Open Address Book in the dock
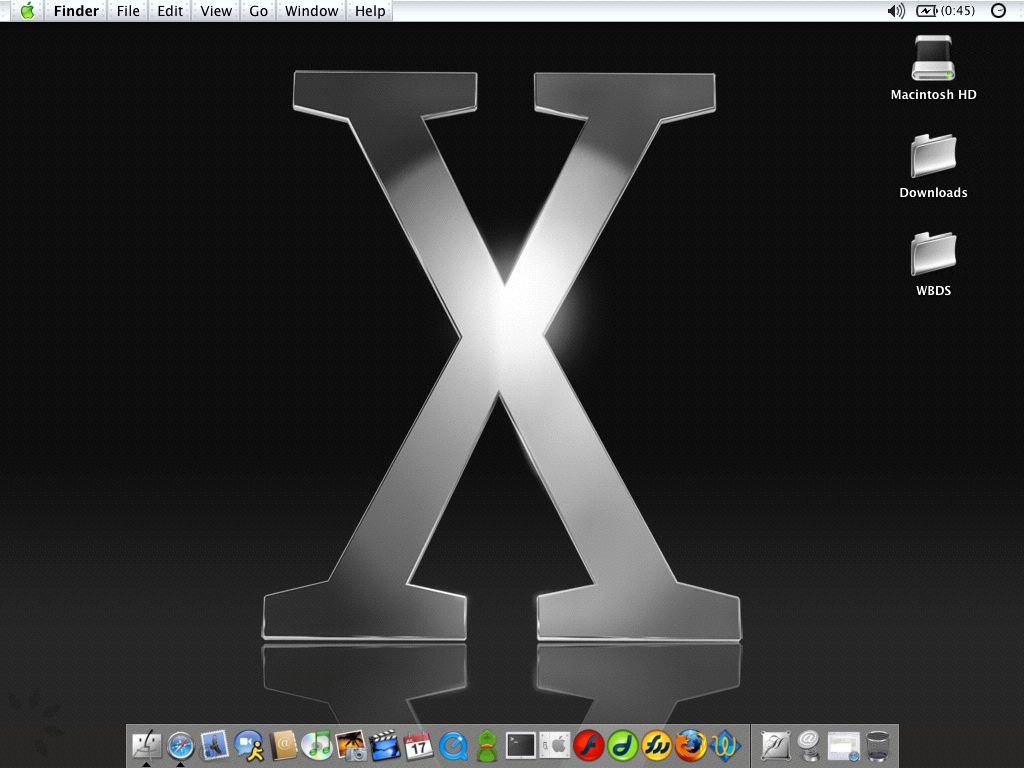 coord(283,745)
